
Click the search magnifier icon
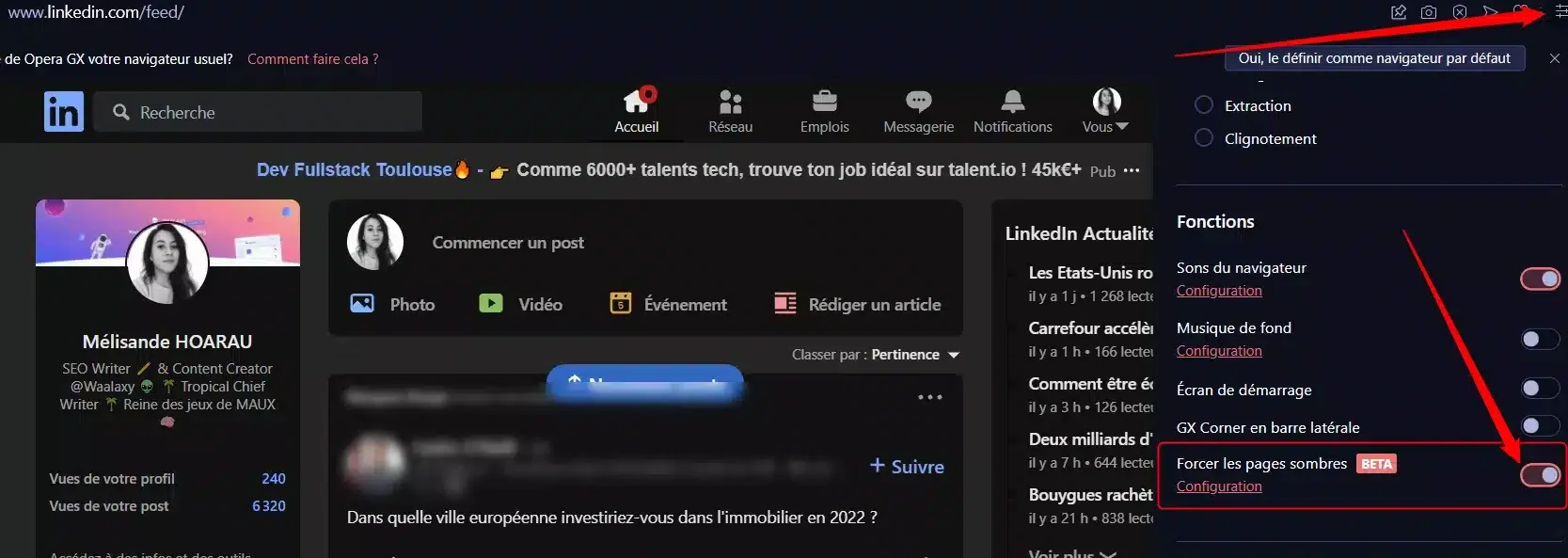click(120, 112)
